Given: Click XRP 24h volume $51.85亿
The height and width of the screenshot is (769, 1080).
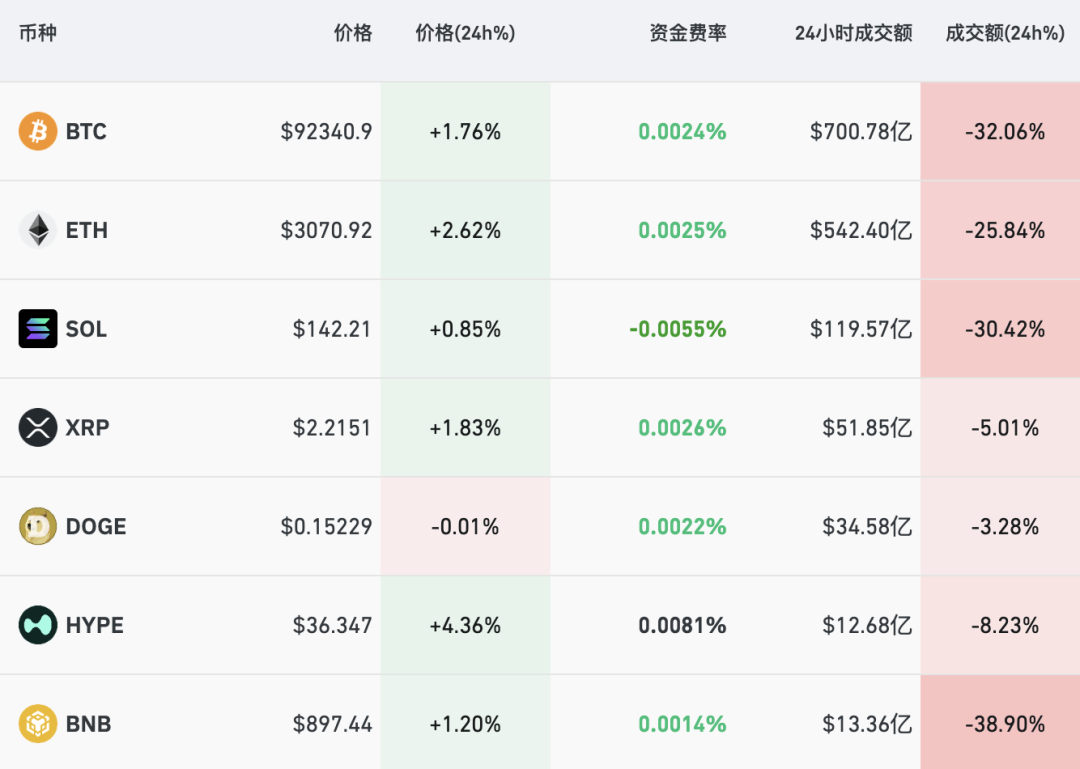Looking at the screenshot, I should click(866, 428).
